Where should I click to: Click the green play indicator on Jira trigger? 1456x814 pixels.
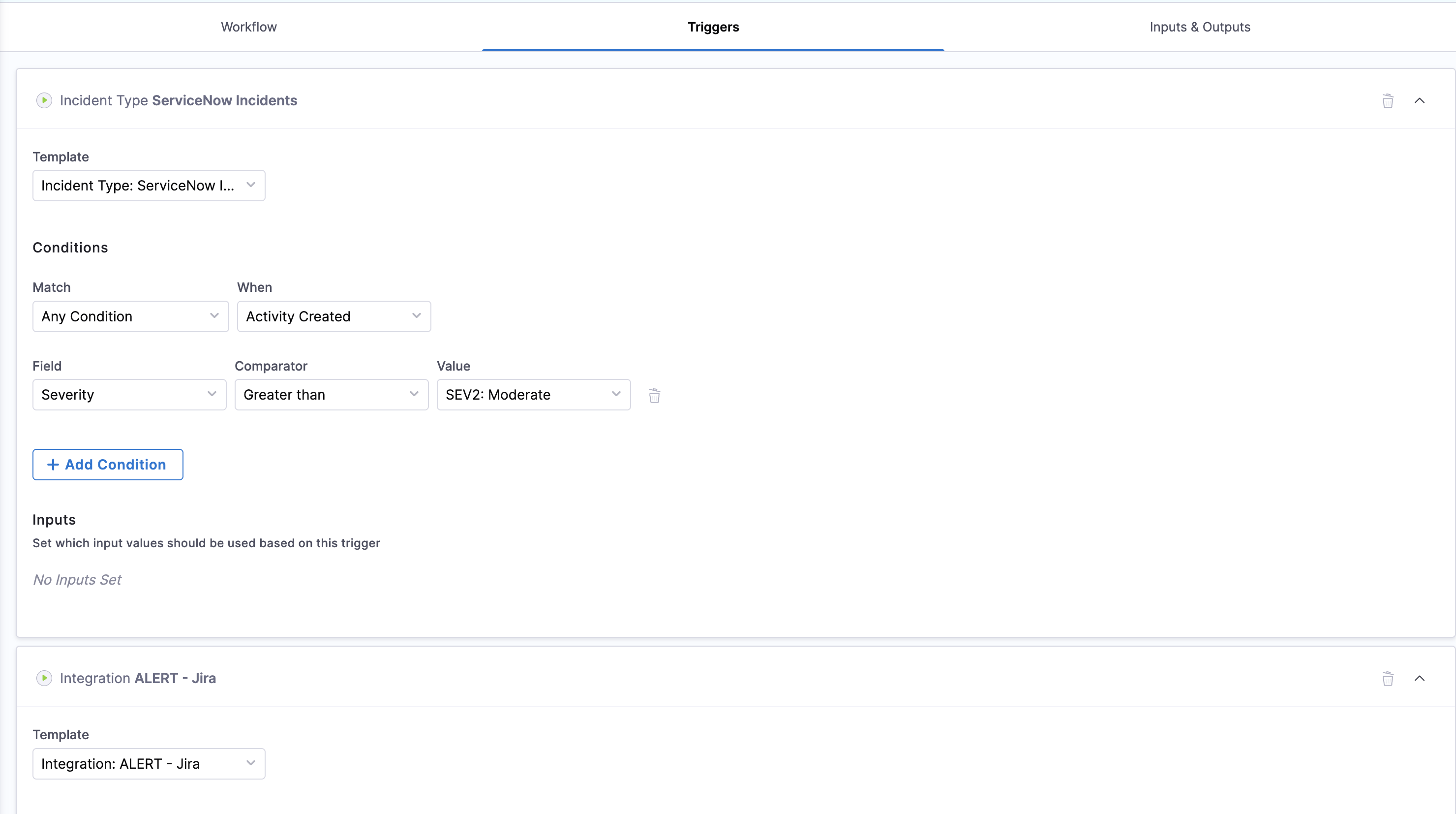pos(44,678)
